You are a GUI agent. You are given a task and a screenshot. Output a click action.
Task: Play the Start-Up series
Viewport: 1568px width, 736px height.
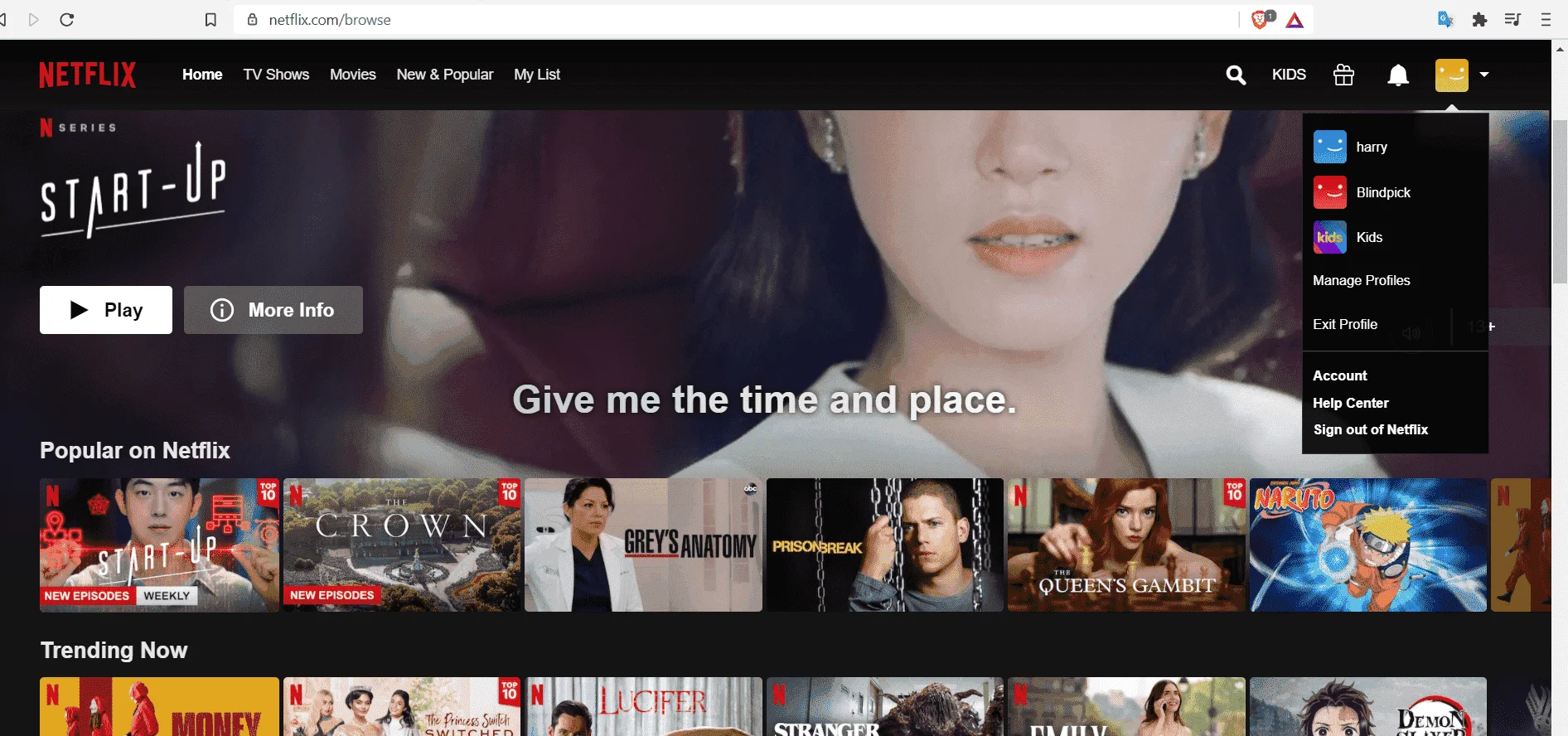pyautogui.click(x=106, y=310)
